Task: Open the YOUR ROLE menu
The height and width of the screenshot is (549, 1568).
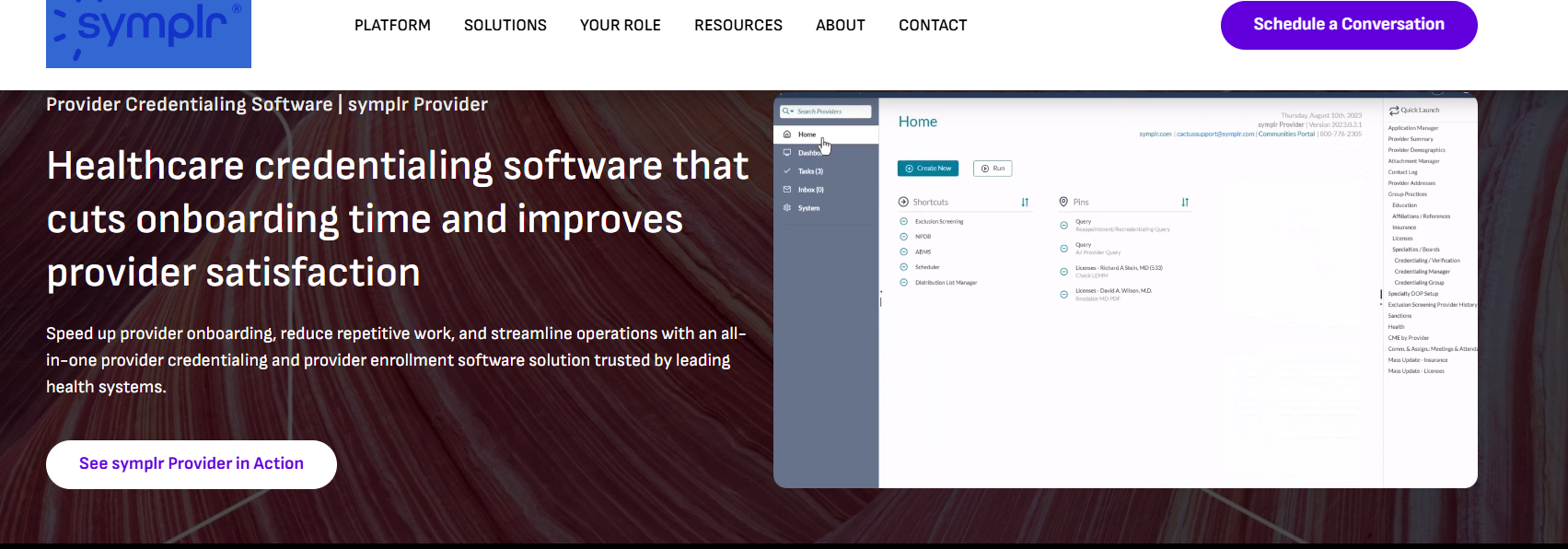Action: [x=621, y=26]
